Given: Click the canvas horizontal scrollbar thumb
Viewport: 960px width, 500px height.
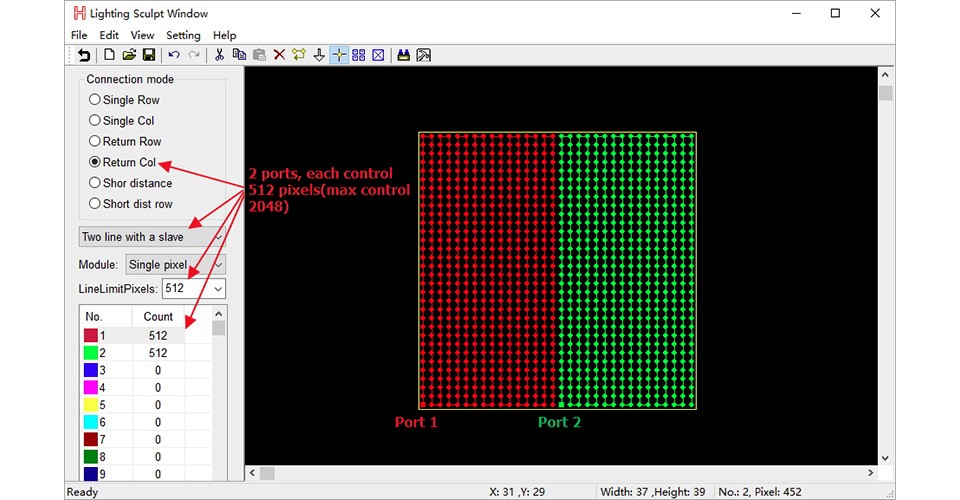Looking at the screenshot, I should coord(268,473).
